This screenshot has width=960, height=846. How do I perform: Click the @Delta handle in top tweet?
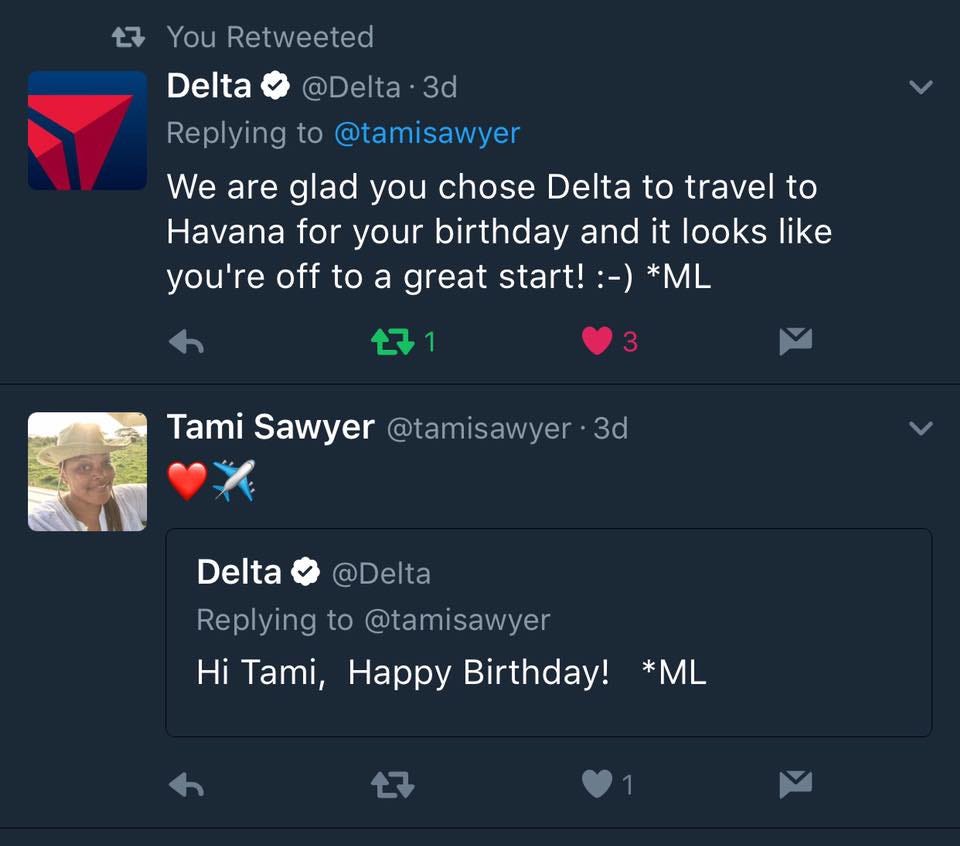coord(351,88)
